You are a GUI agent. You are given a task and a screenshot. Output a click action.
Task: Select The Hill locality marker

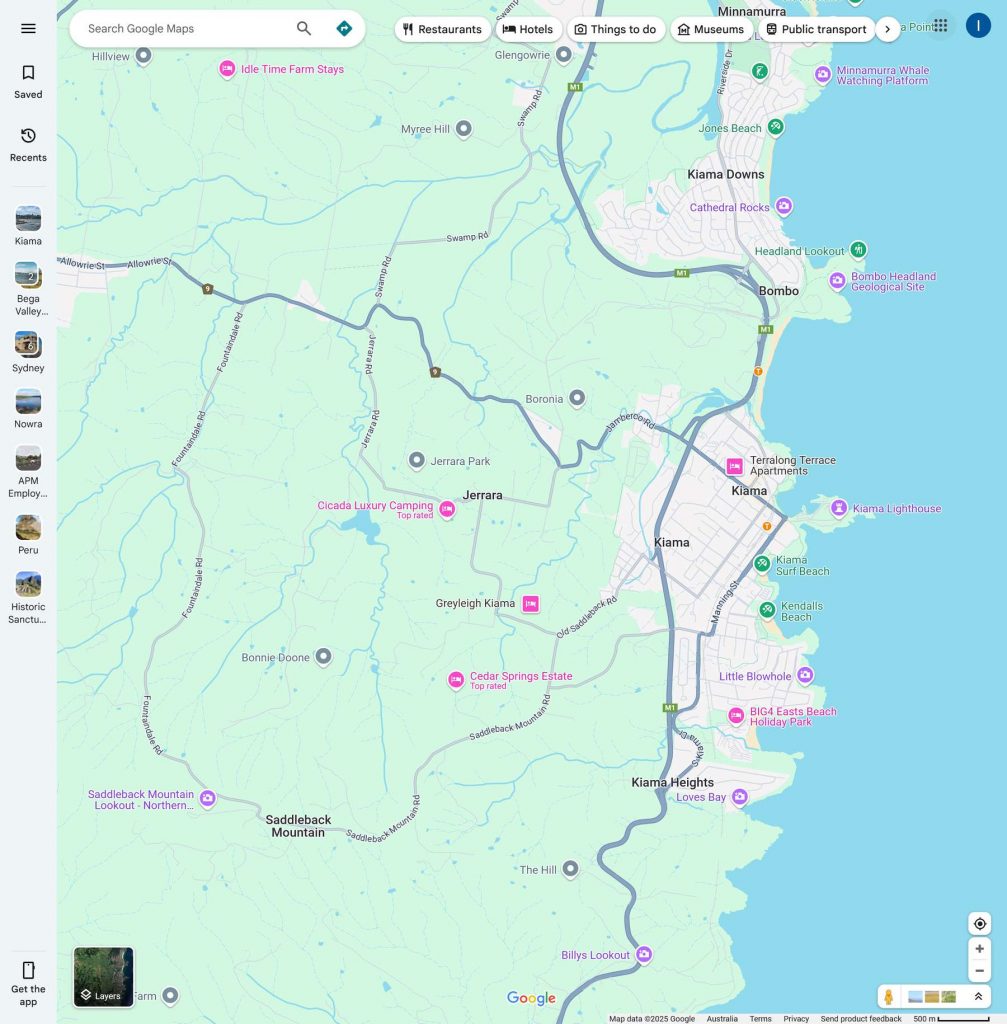coord(571,869)
